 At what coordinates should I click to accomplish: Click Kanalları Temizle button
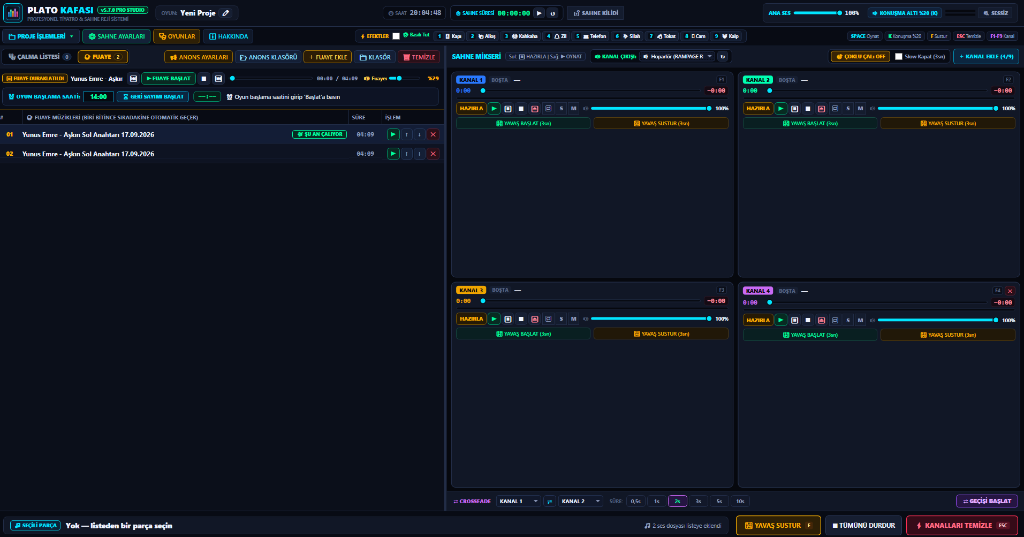tap(962, 525)
